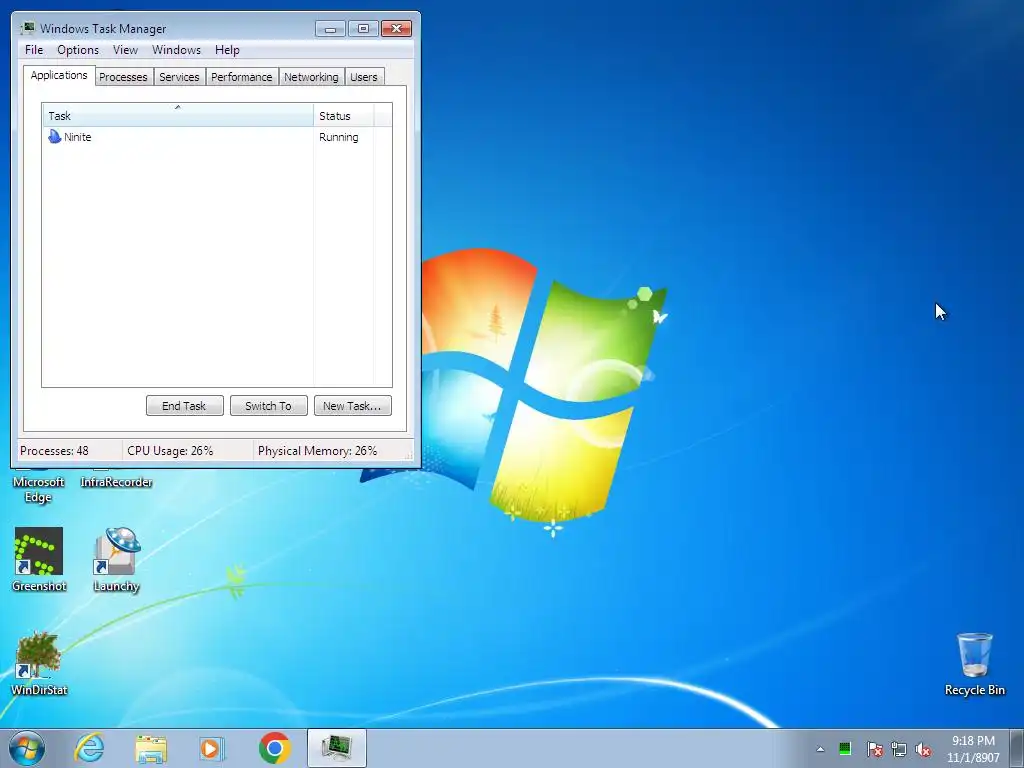This screenshot has height=768, width=1024.
Task: Launch Google Chrome from the taskbar
Action: click(x=274, y=748)
